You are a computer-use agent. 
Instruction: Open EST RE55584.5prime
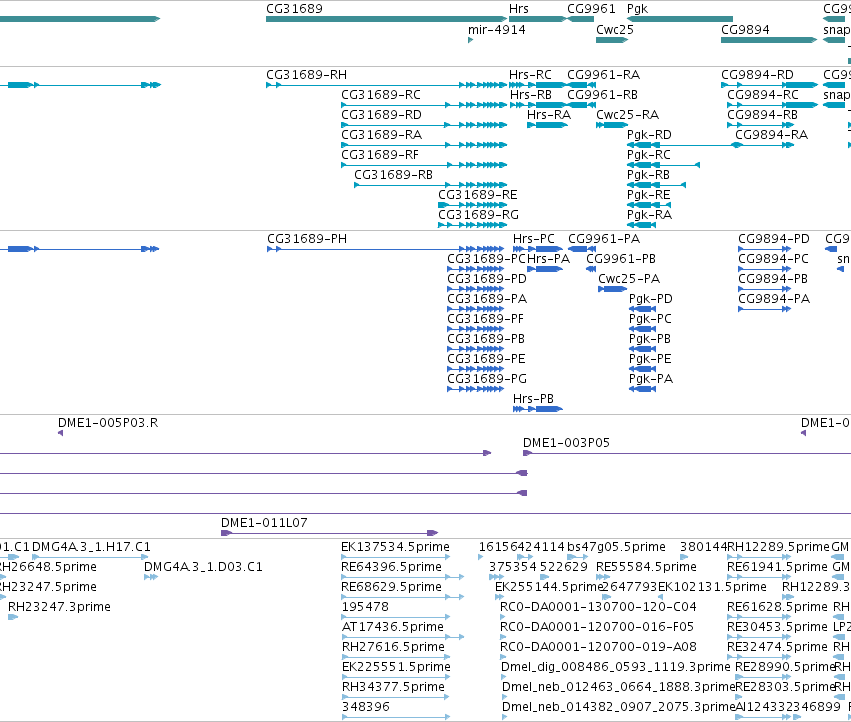click(646, 567)
